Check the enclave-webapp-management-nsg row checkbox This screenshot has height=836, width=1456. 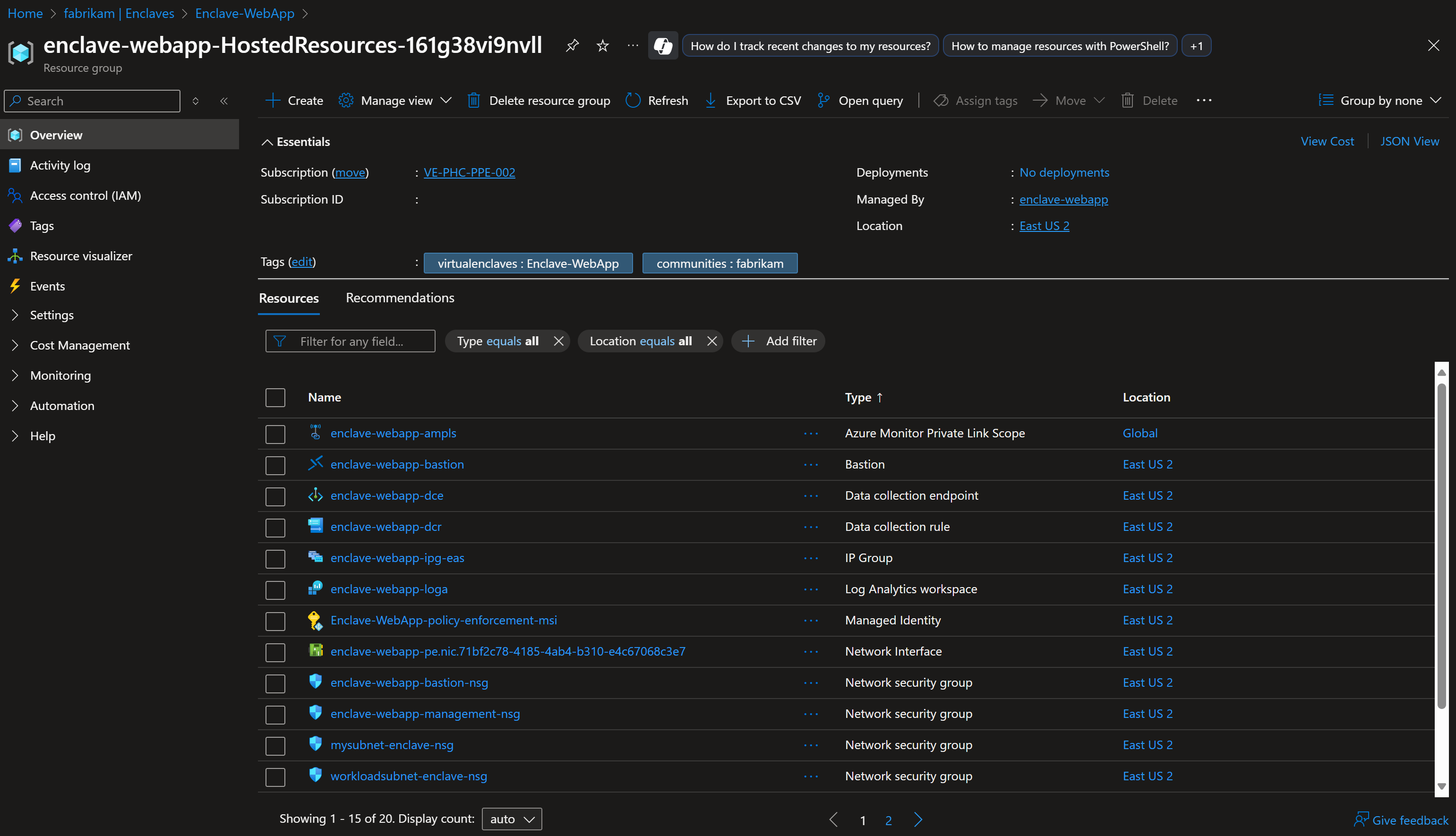coord(275,715)
